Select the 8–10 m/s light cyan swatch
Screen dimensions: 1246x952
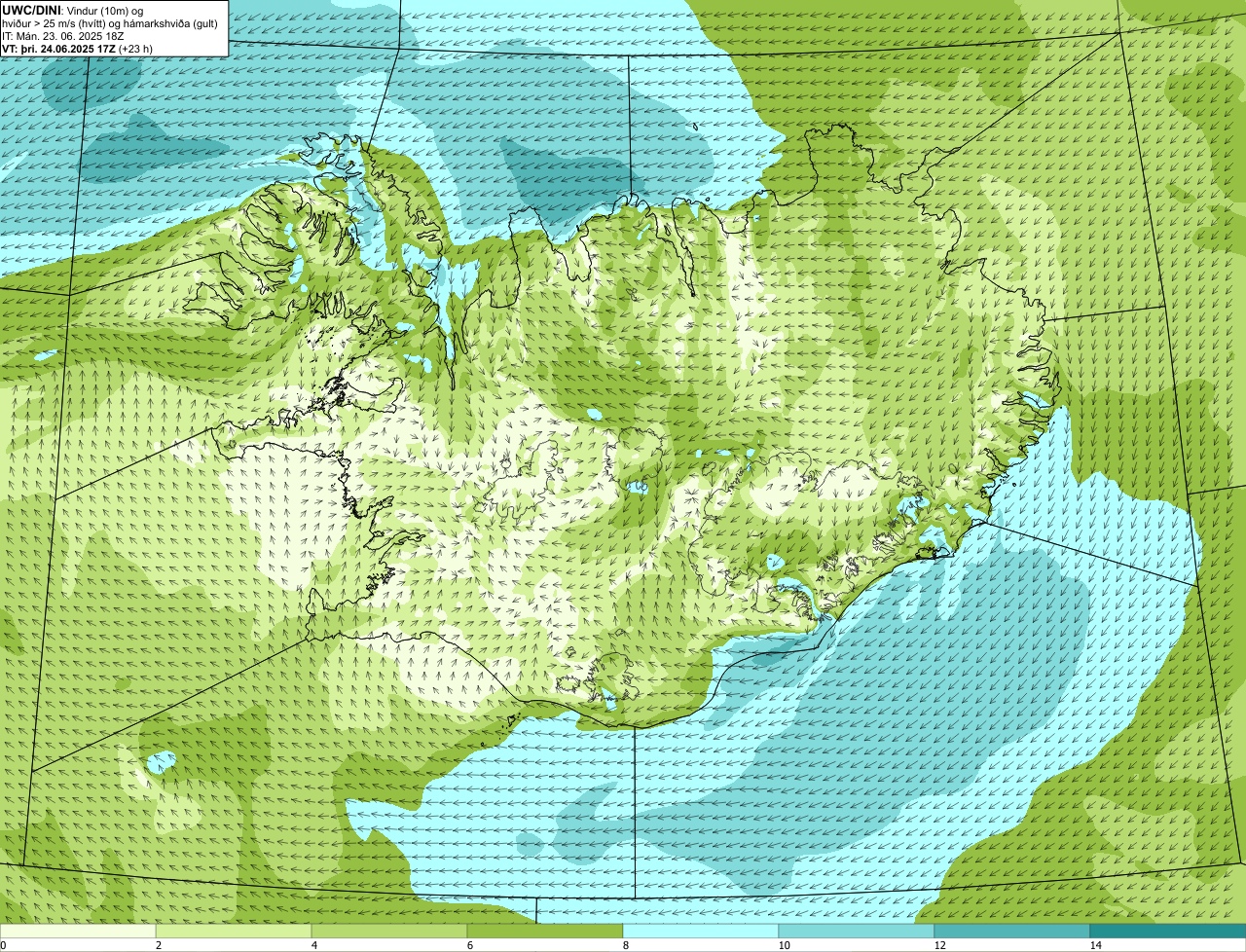pyautogui.click(x=701, y=931)
